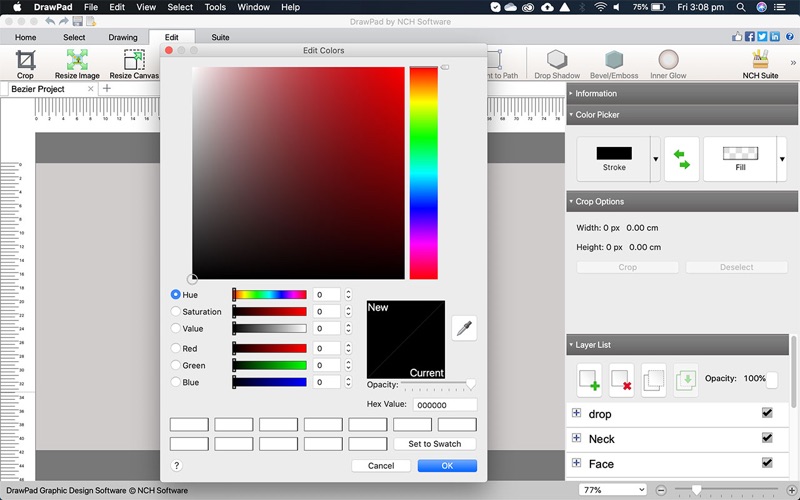
Task: Swap stroke and fill colors
Action: click(681, 160)
